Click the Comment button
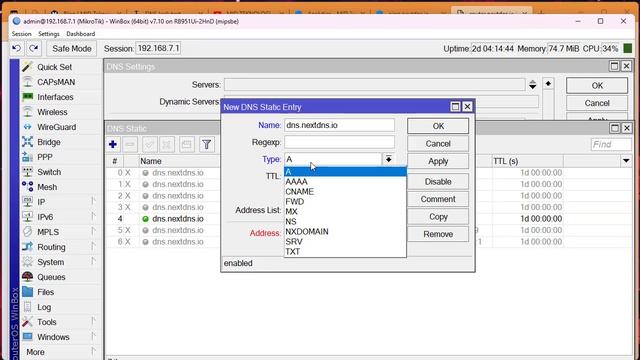Viewport: 640px width, 360px height. (438, 199)
